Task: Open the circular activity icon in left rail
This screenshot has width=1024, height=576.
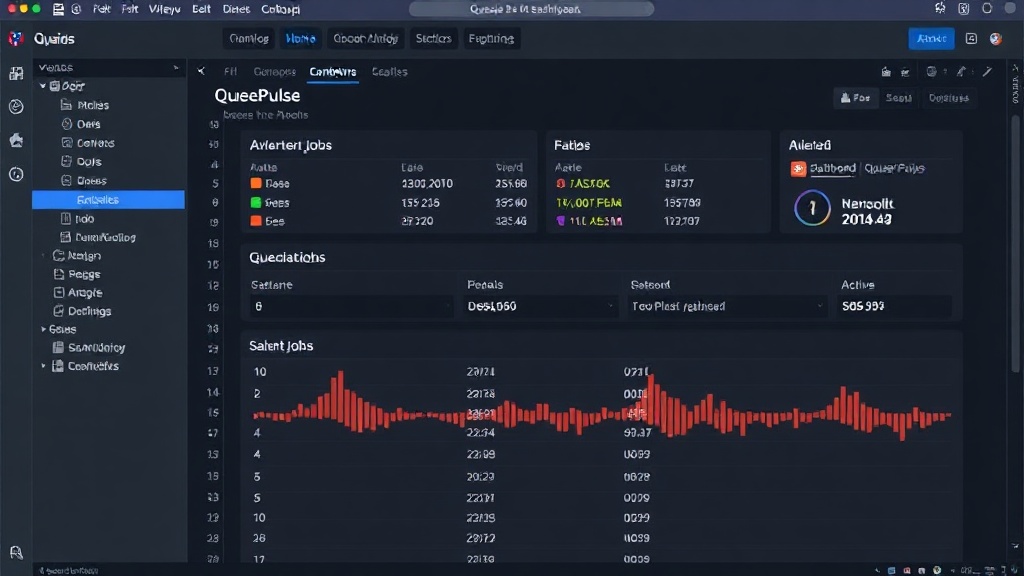Action: coord(16,106)
